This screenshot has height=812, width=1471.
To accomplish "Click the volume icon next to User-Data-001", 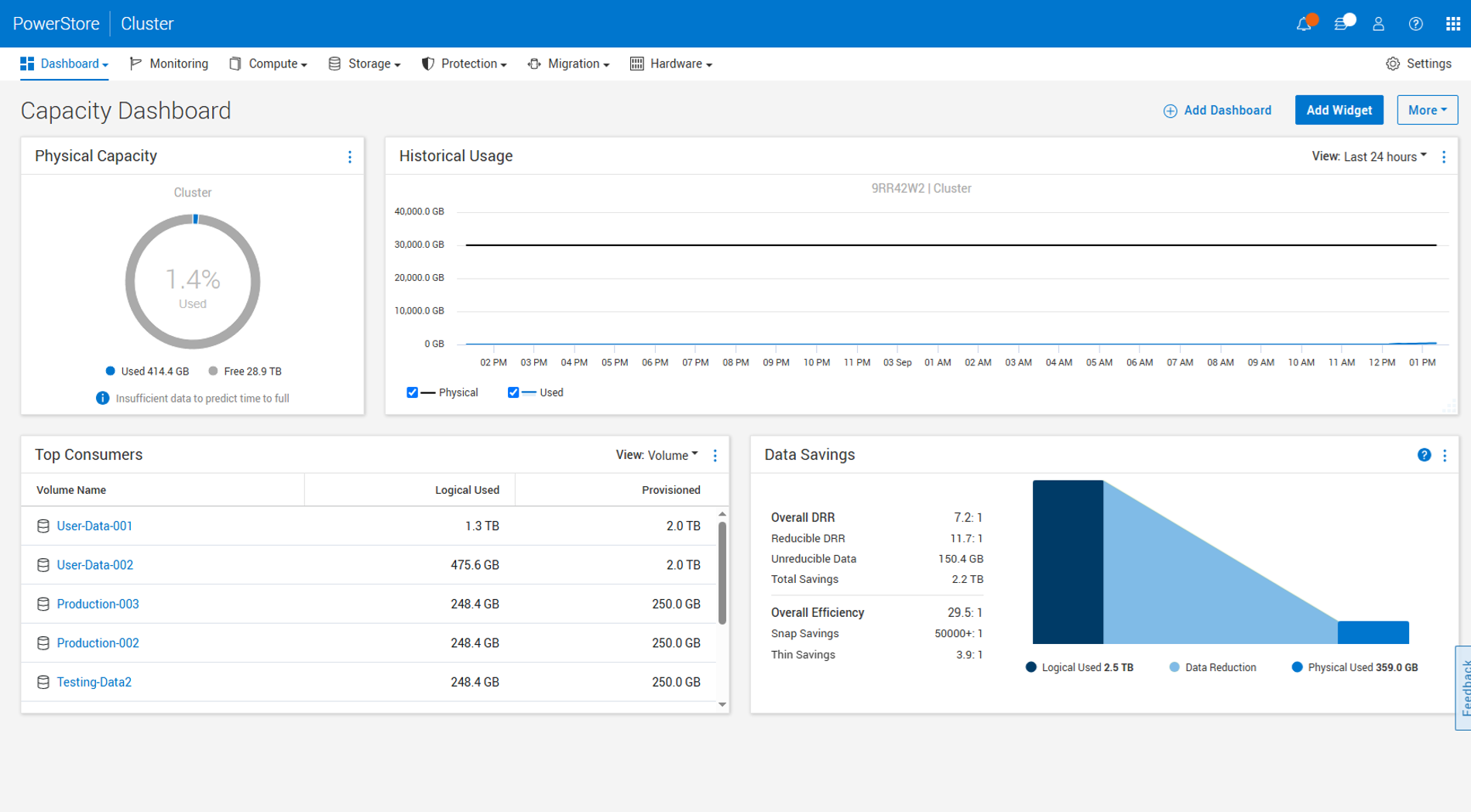I will coord(43,526).
